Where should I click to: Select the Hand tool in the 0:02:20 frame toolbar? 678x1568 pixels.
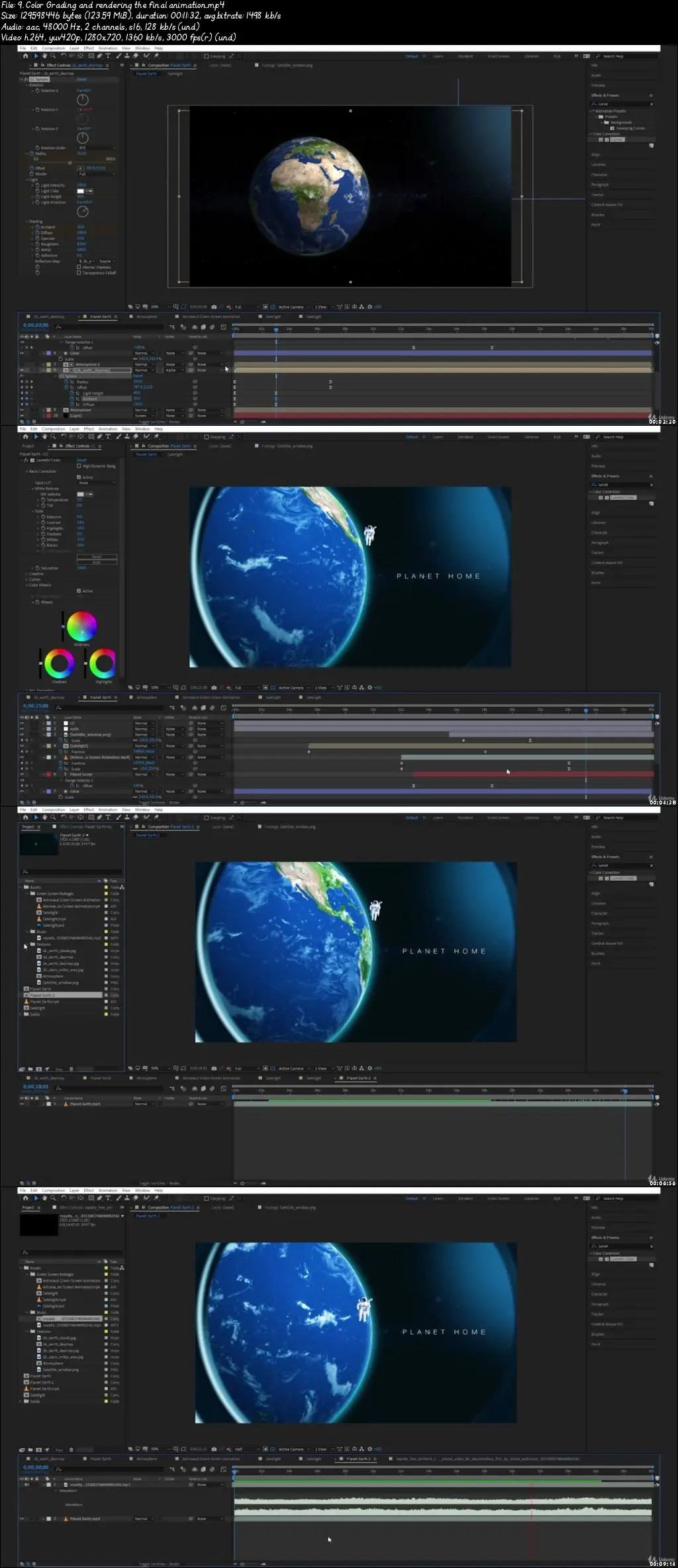point(44,56)
